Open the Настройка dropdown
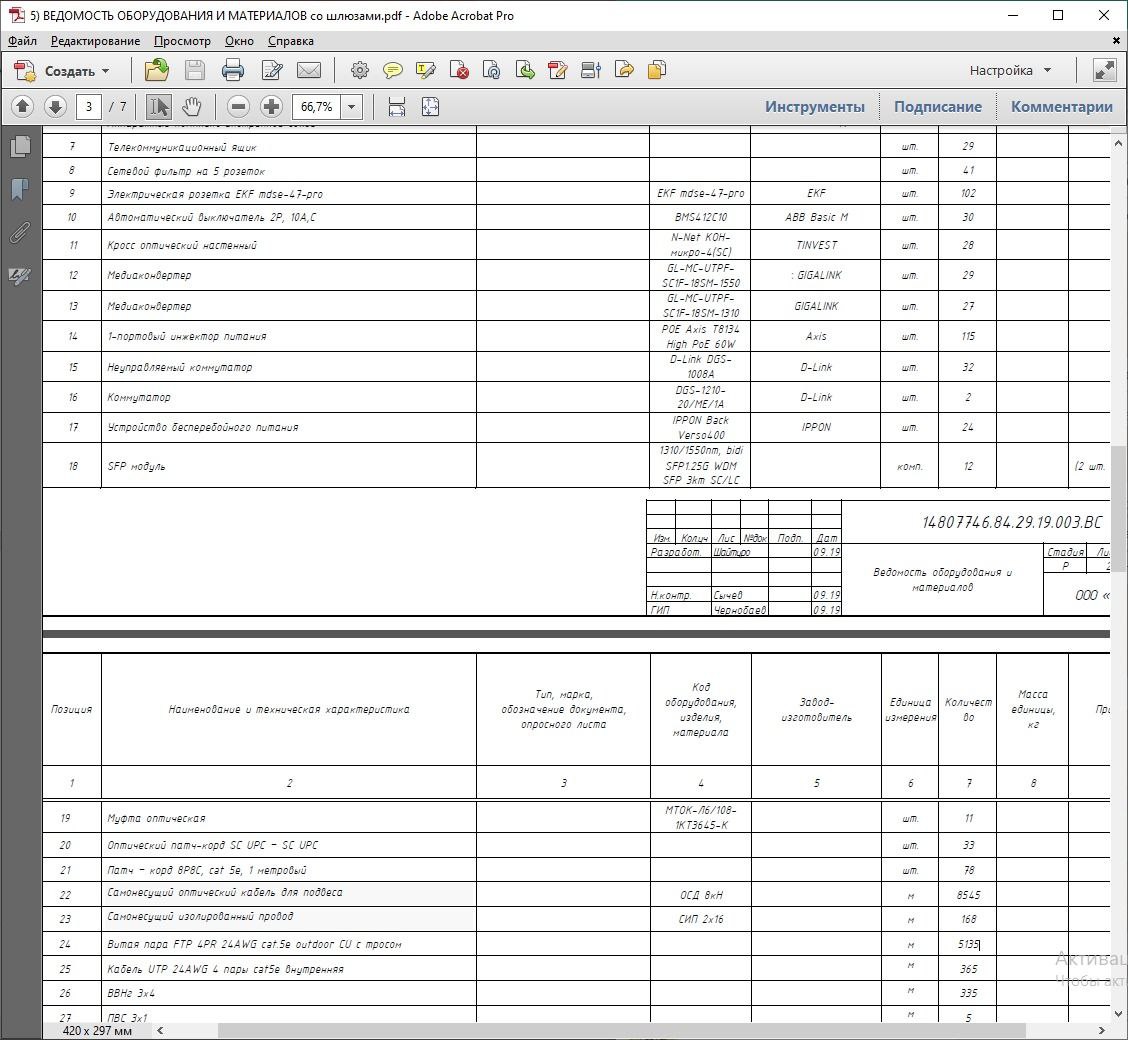 [1011, 70]
